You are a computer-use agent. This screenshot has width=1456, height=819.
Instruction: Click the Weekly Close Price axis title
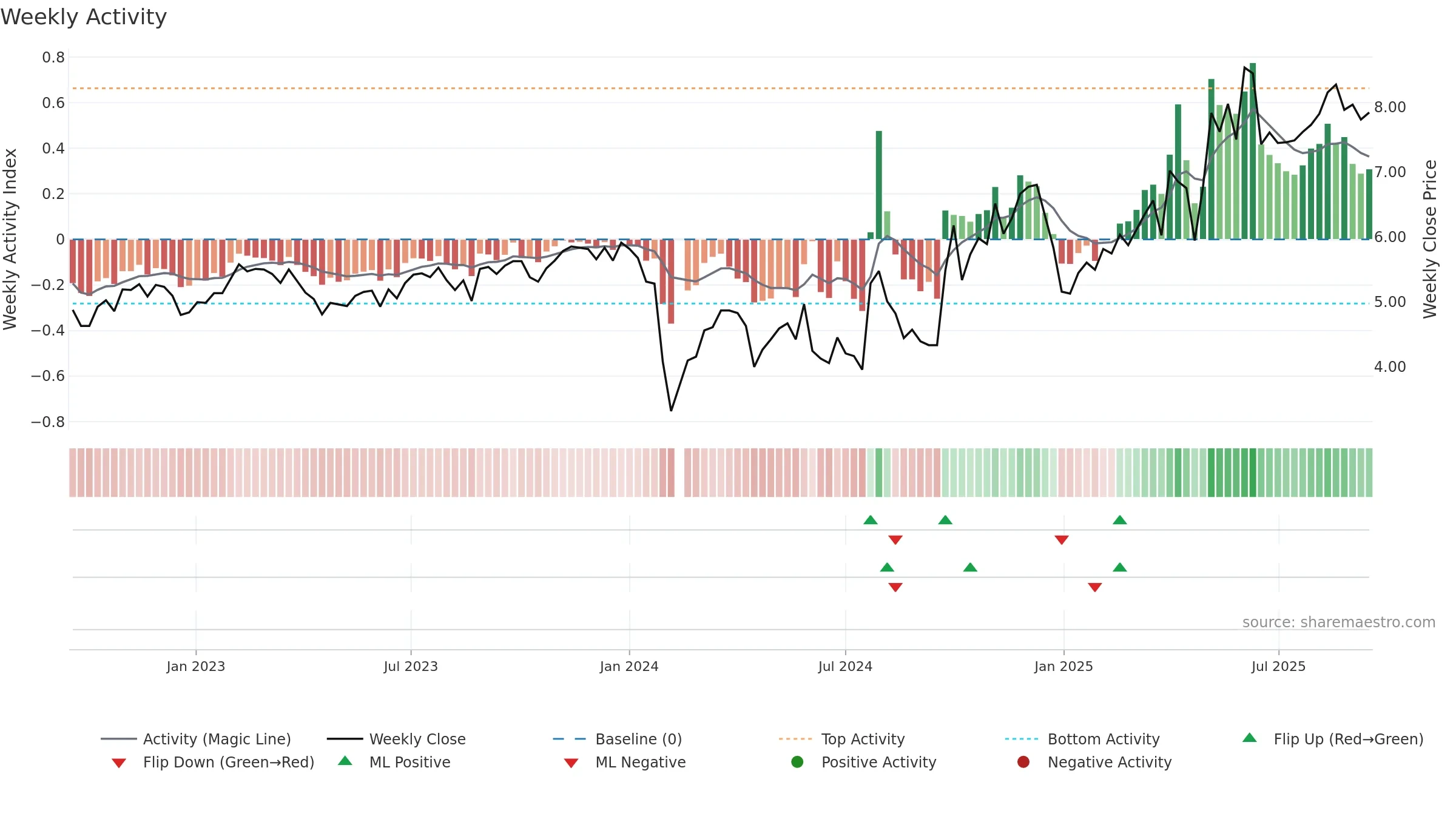point(1430,239)
